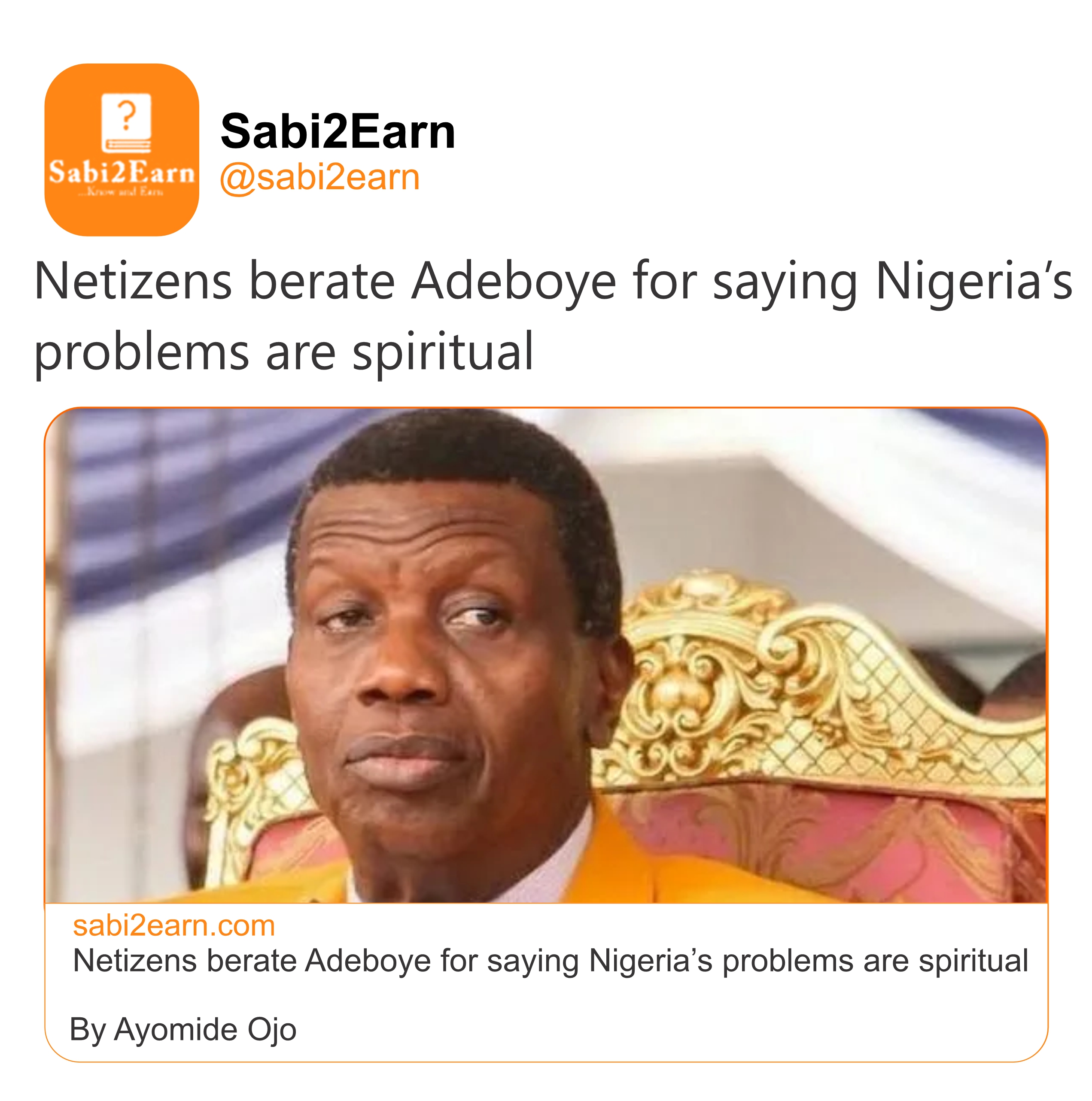Open the article title below sabi2earn.com
Viewport: 1092px width, 1101px height.
(x=550, y=961)
